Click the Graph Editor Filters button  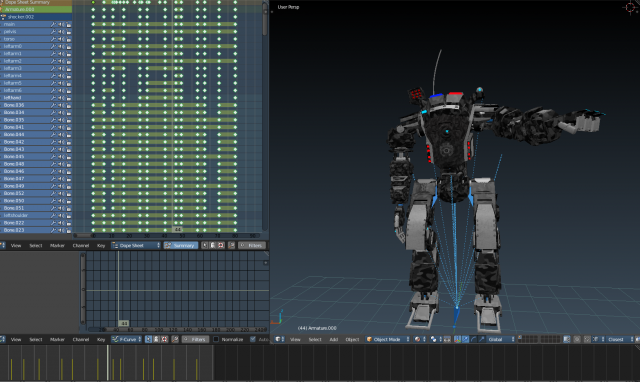click(x=196, y=339)
